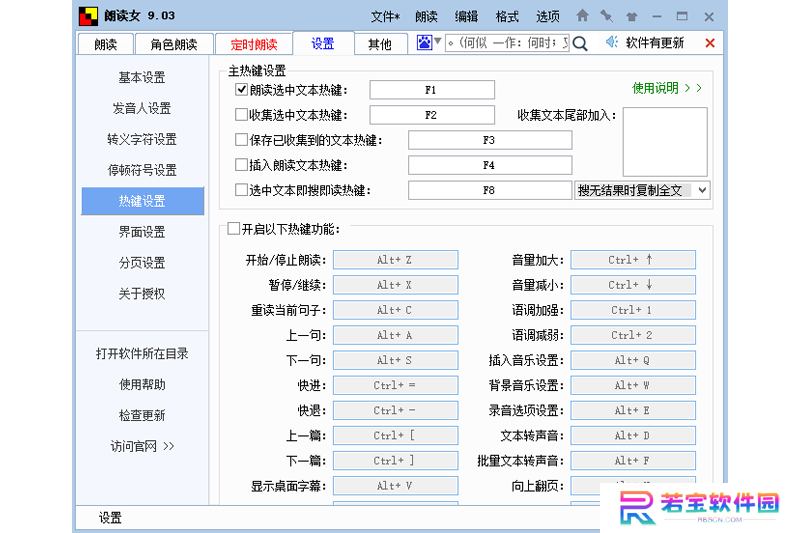Expand the search engine dropdown arrow
Image resolution: width=800 pixels, height=533 pixels.
(437, 41)
